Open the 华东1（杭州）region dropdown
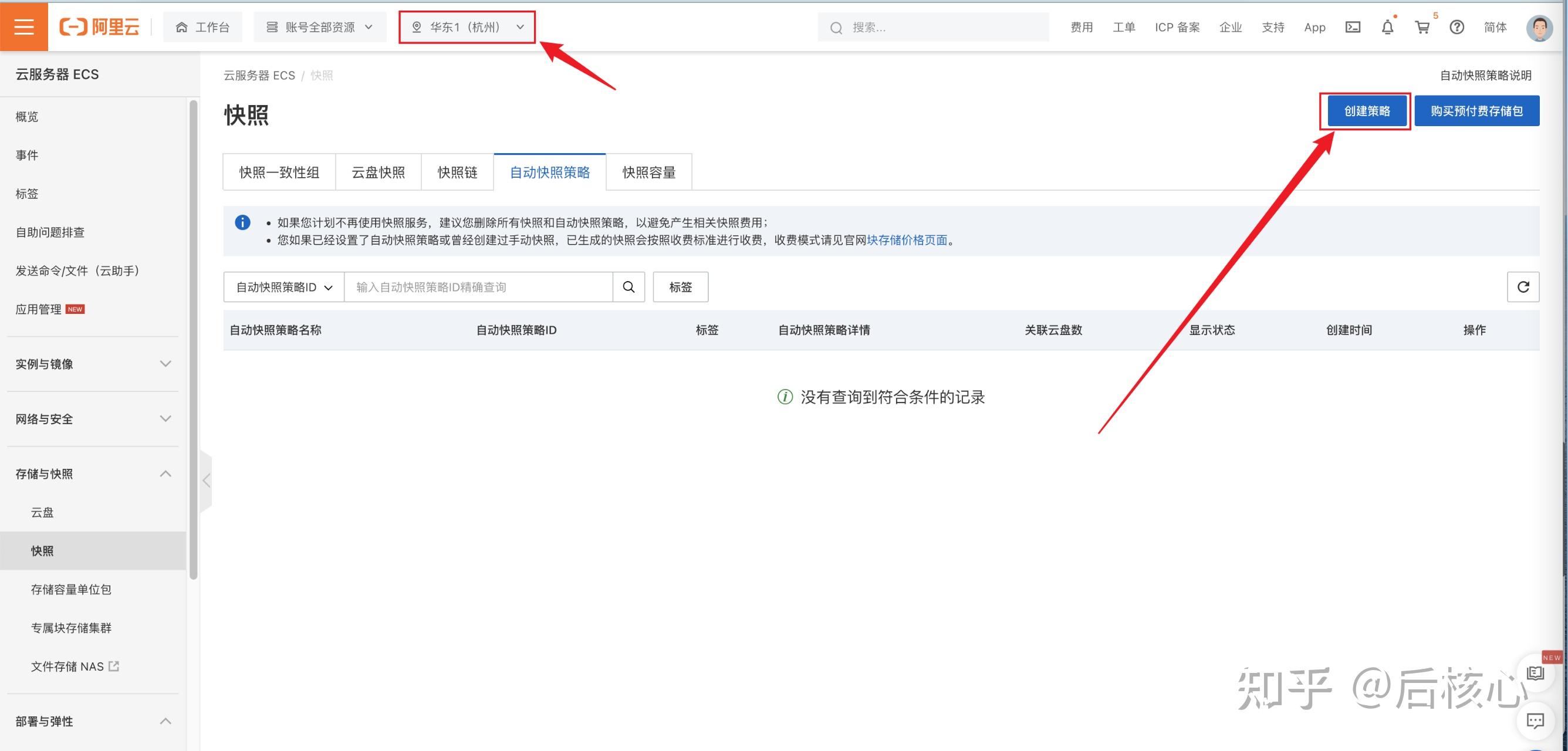This screenshot has width=1568, height=751. click(467, 27)
